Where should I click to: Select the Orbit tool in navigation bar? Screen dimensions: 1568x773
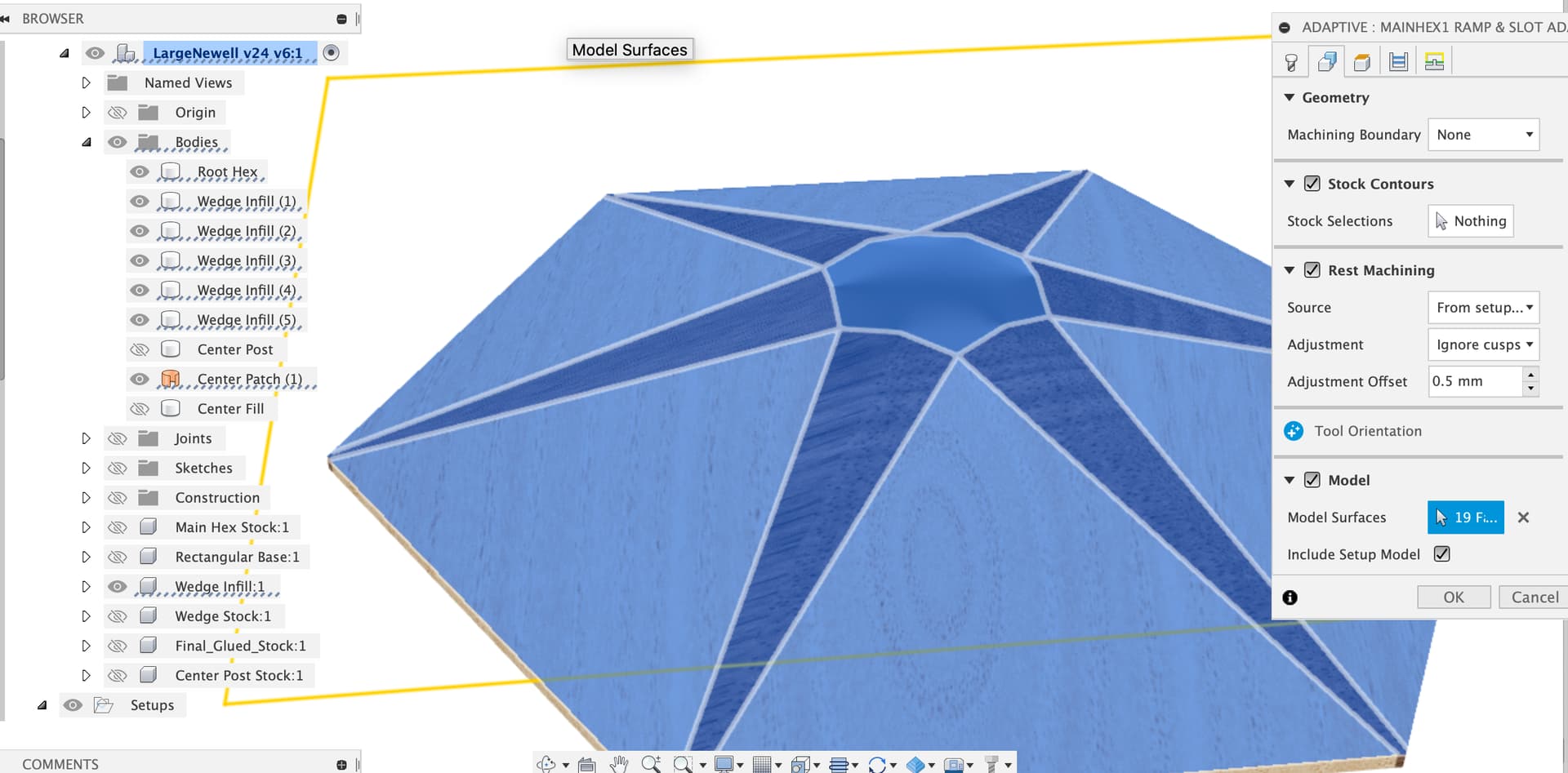[x=546, y=764]
